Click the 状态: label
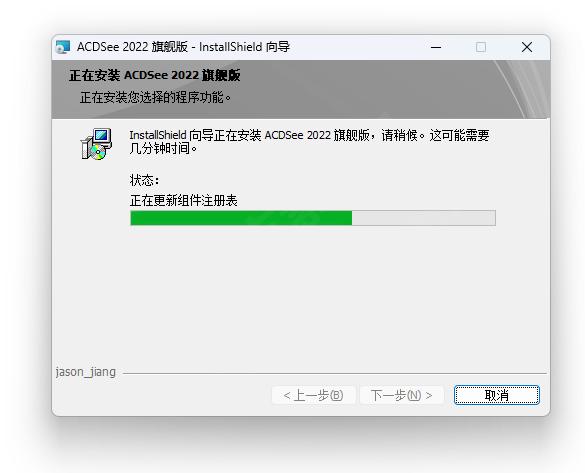This screenshot has width=585, height=473. coord(144,181)
